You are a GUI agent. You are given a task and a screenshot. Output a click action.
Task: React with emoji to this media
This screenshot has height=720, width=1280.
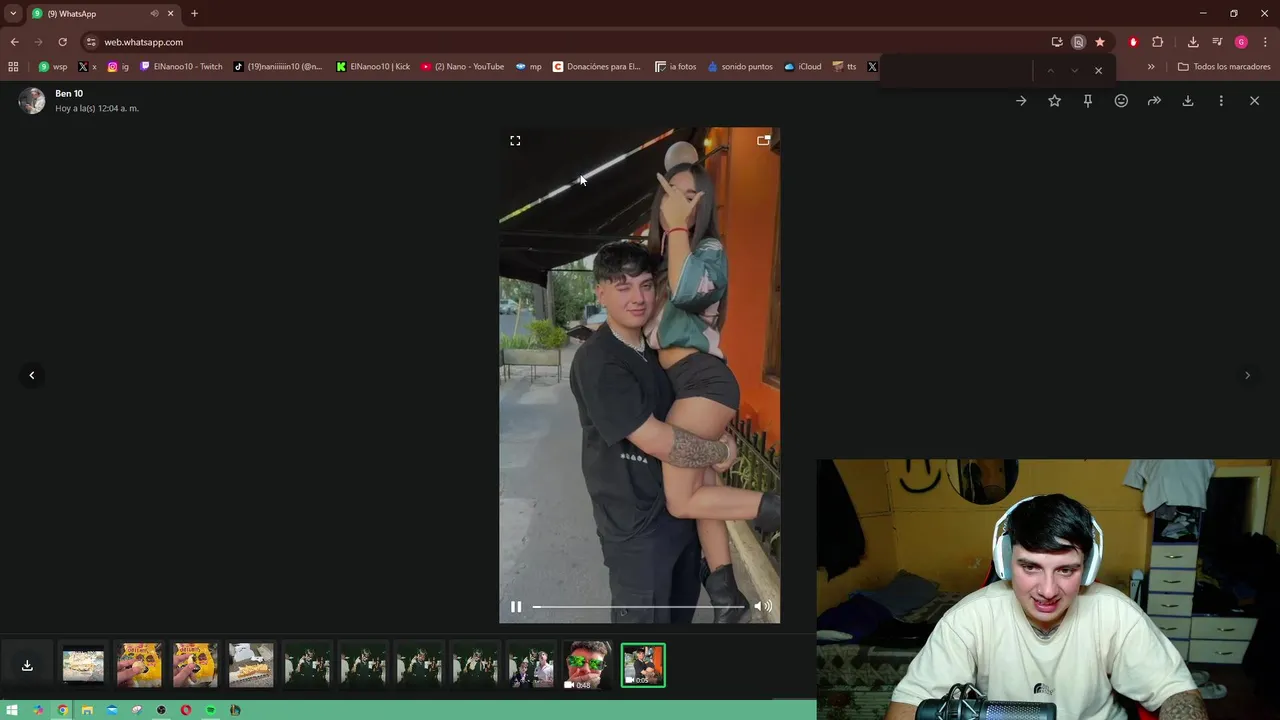tap(1121, 101)
